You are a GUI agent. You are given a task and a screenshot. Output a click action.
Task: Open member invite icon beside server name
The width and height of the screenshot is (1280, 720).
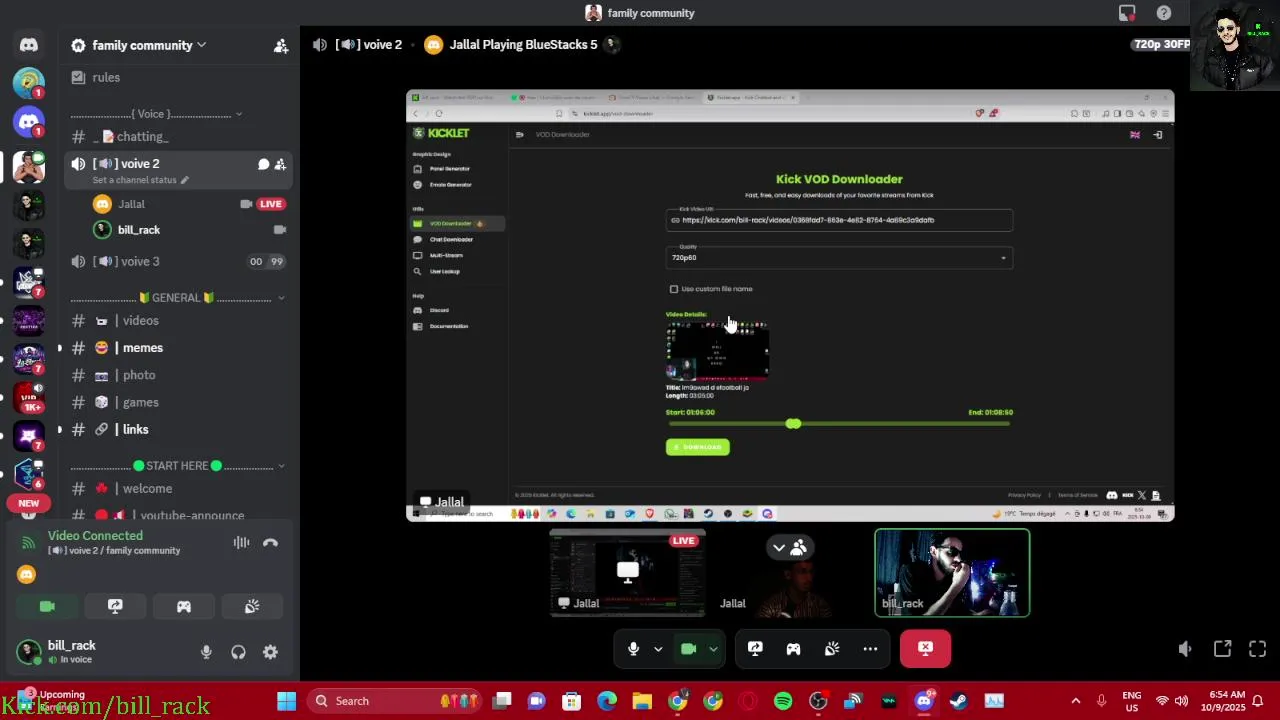(281, 45)
